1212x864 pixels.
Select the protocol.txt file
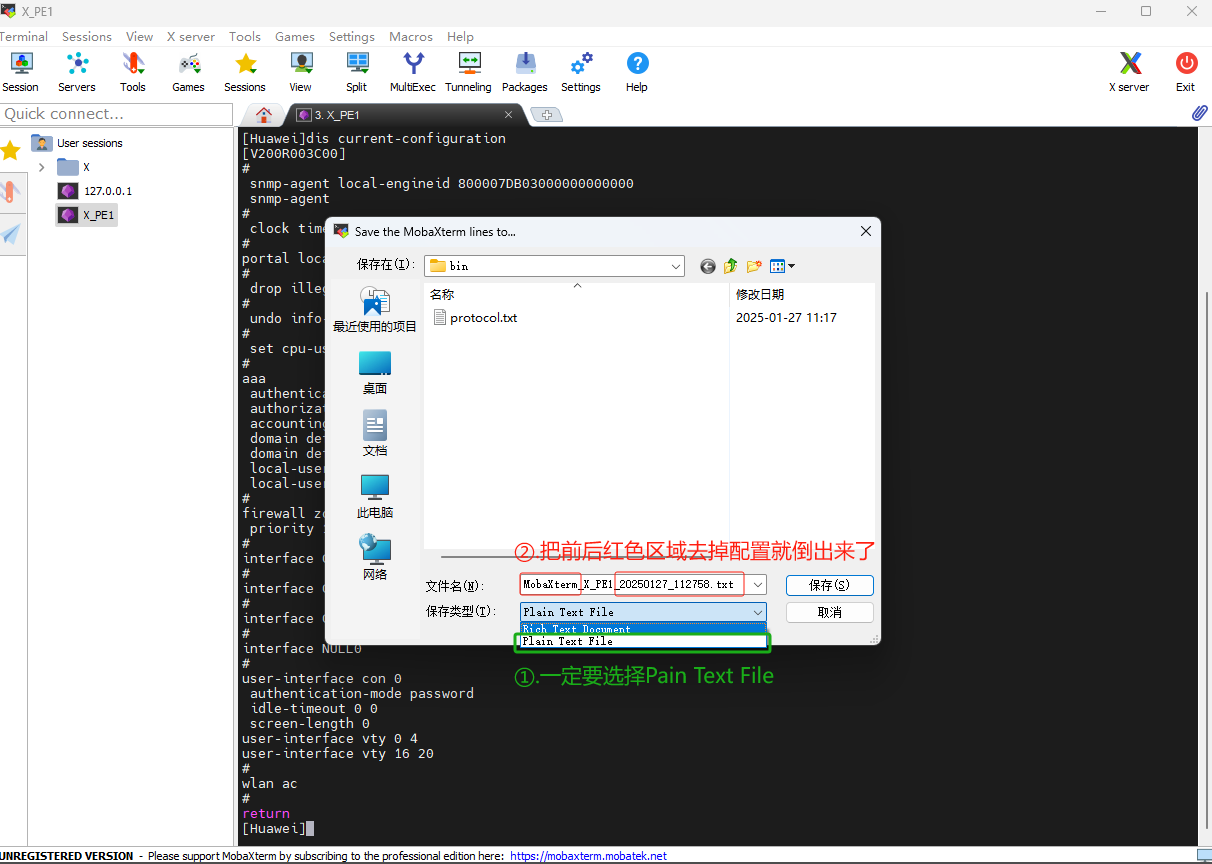coord(476,318)
